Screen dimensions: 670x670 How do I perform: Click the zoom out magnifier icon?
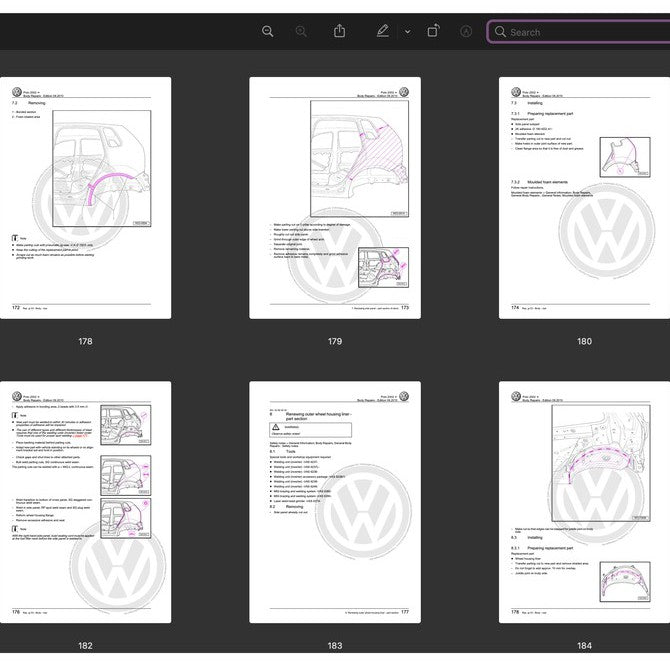267,32
